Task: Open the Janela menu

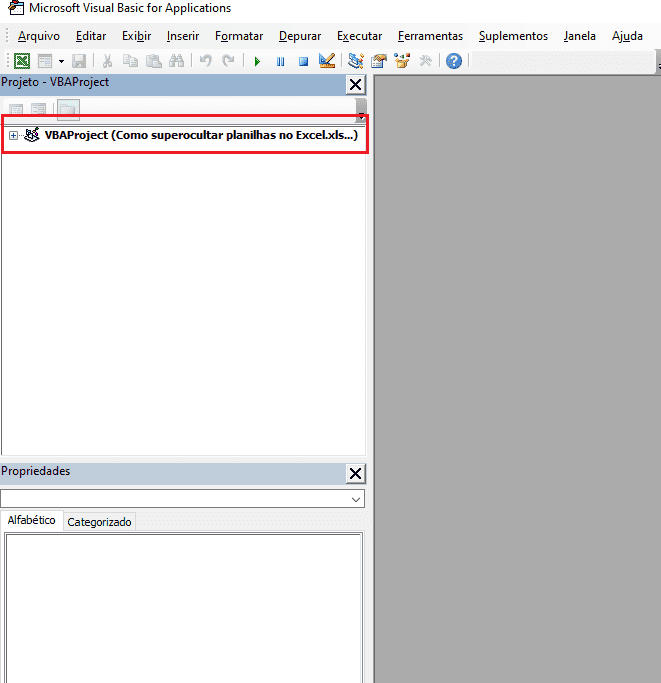Action: click(580, 36)
